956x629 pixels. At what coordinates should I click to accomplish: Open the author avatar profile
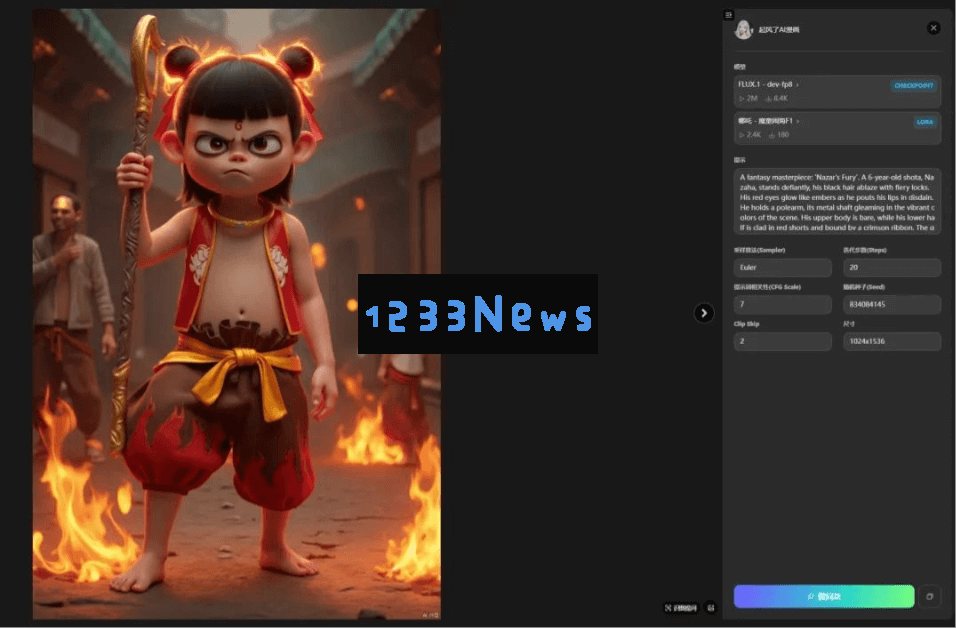[x=743, y=29]
